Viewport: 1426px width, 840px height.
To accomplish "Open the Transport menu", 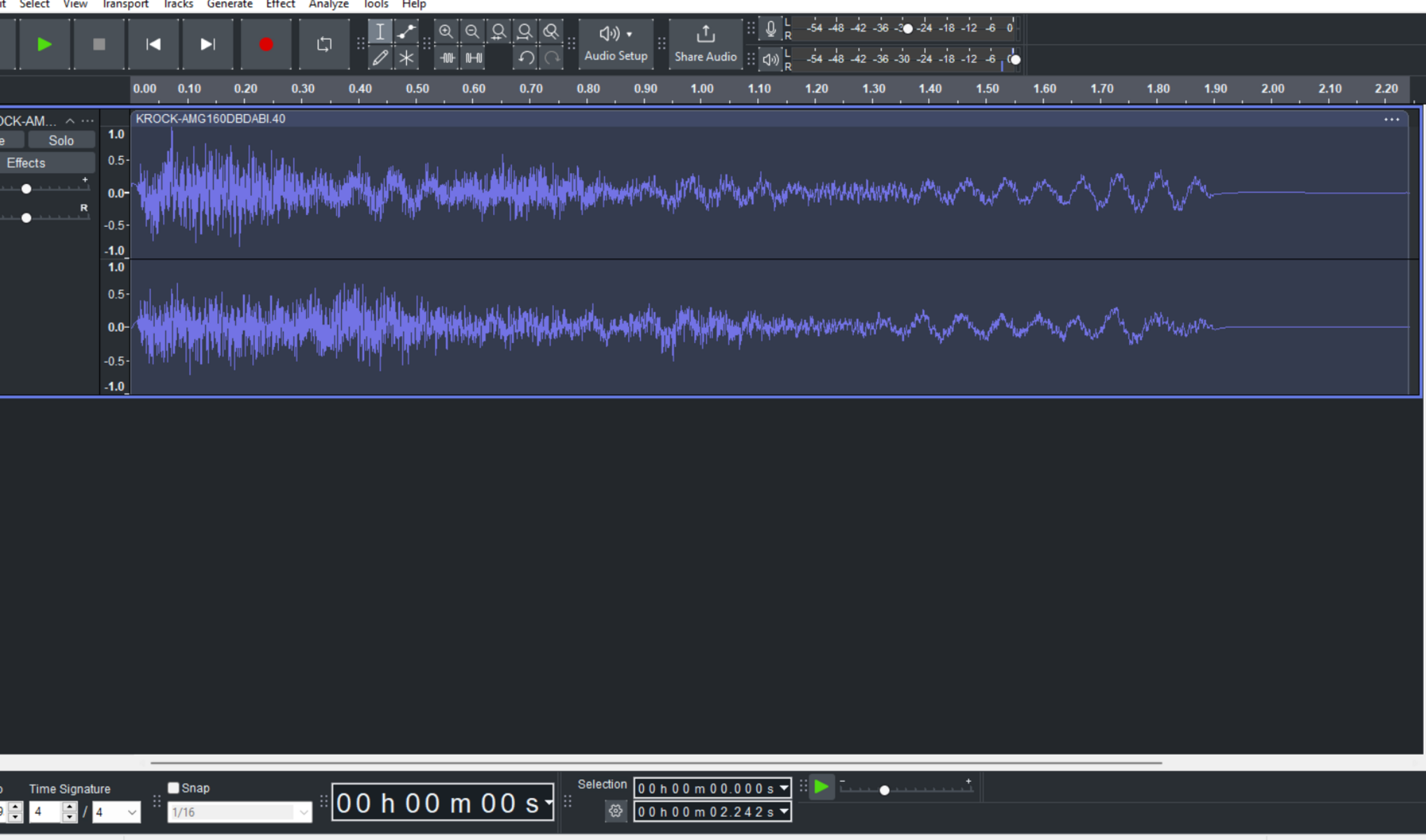I will (x=125, y=5).
